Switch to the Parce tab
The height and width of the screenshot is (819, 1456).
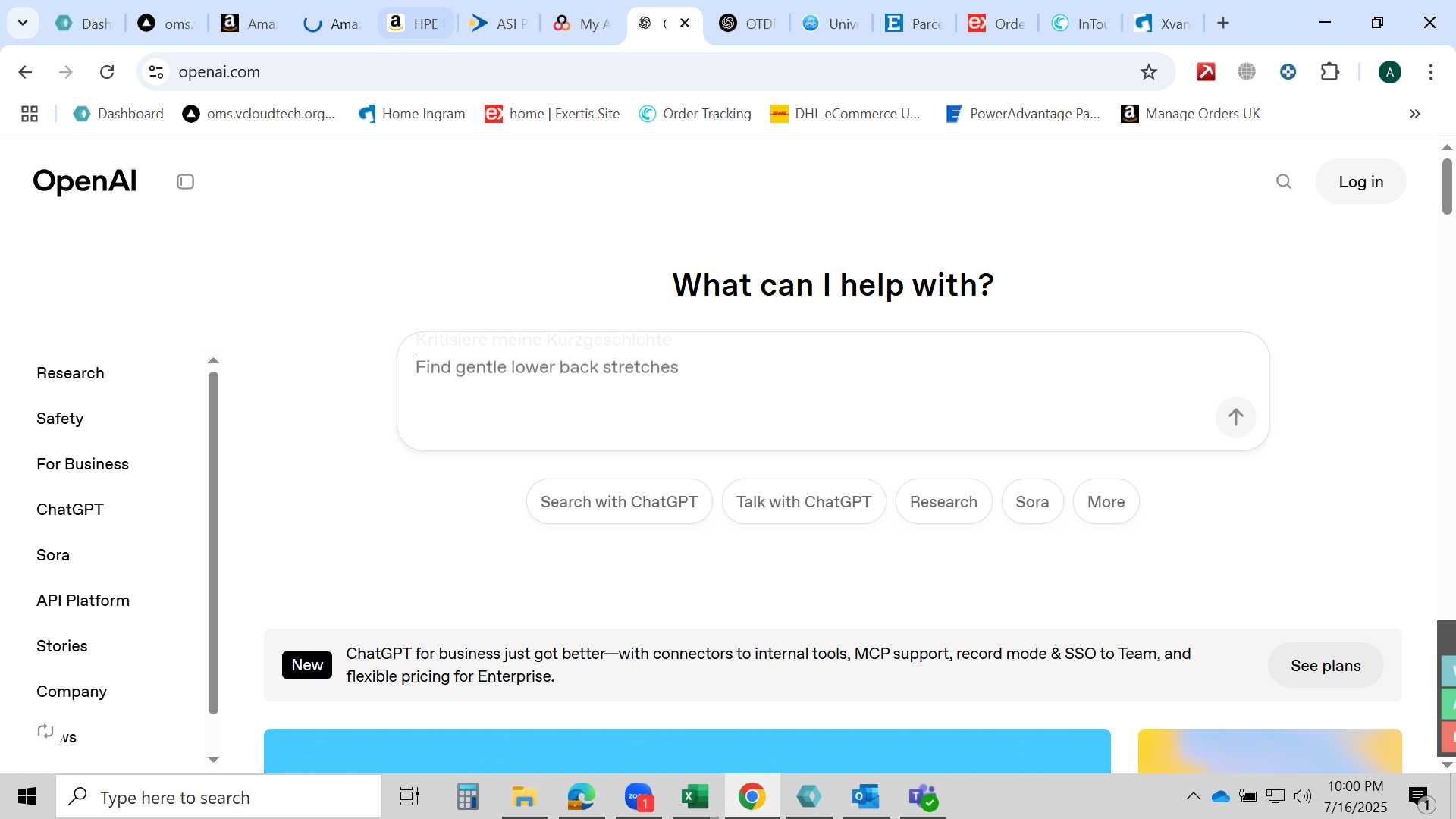tap(914, 24)
